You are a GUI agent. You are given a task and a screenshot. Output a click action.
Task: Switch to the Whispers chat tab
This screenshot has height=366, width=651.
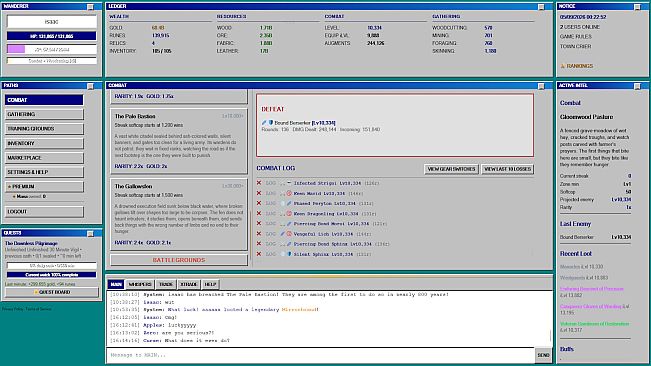click(x=140, y=284)
